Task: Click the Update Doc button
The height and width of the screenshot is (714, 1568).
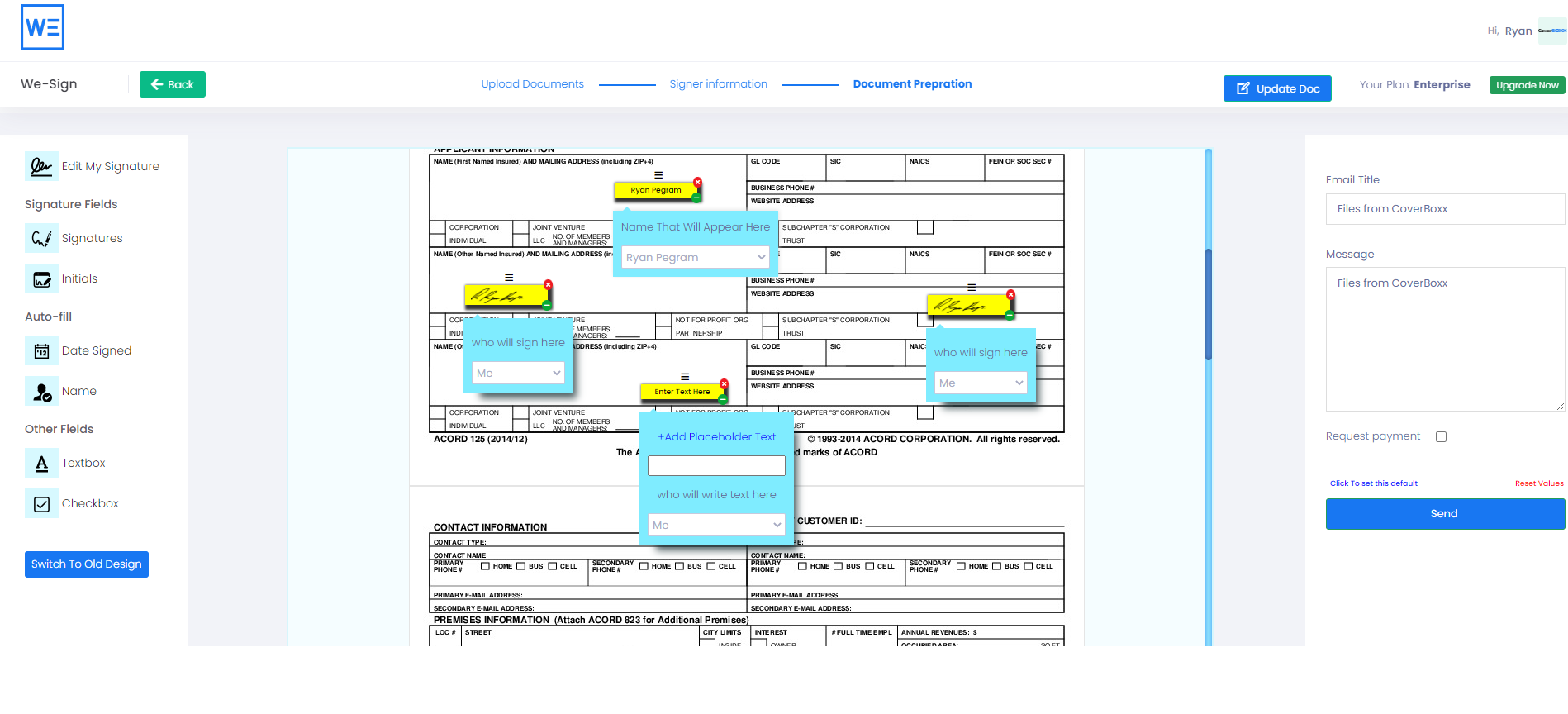Action: tap(1277, 88)
